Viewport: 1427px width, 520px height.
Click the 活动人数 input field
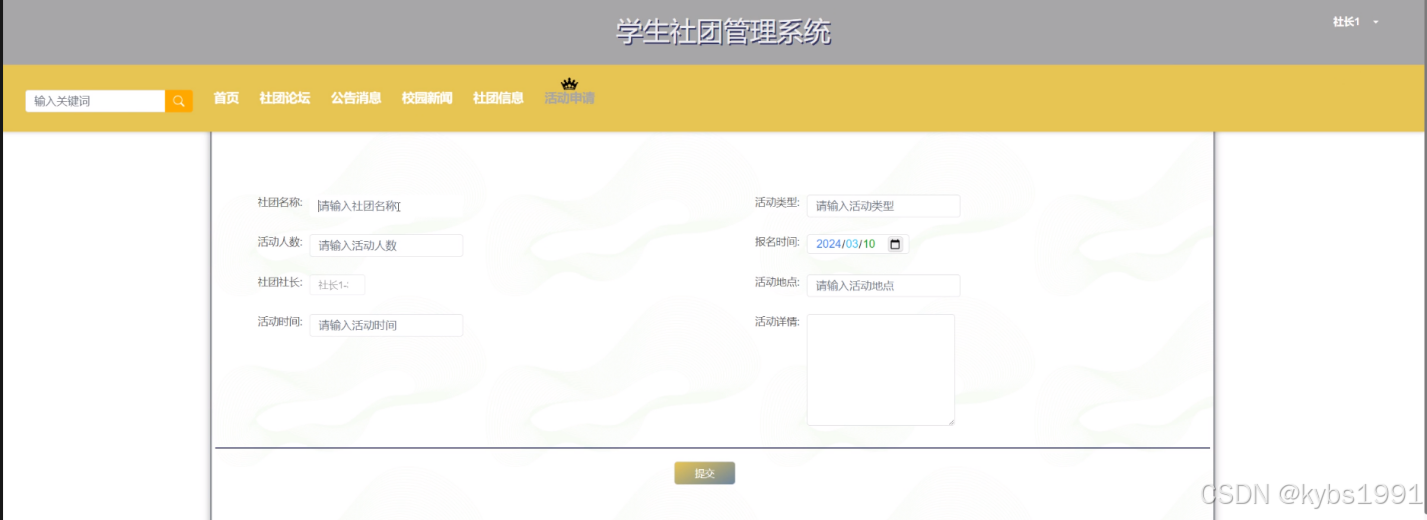386,245
